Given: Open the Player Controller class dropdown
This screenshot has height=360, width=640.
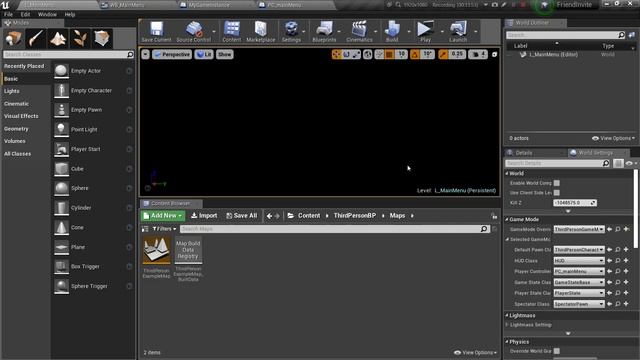Looking at the screenshot, I should pyautogui.click(x=579, y=271).
